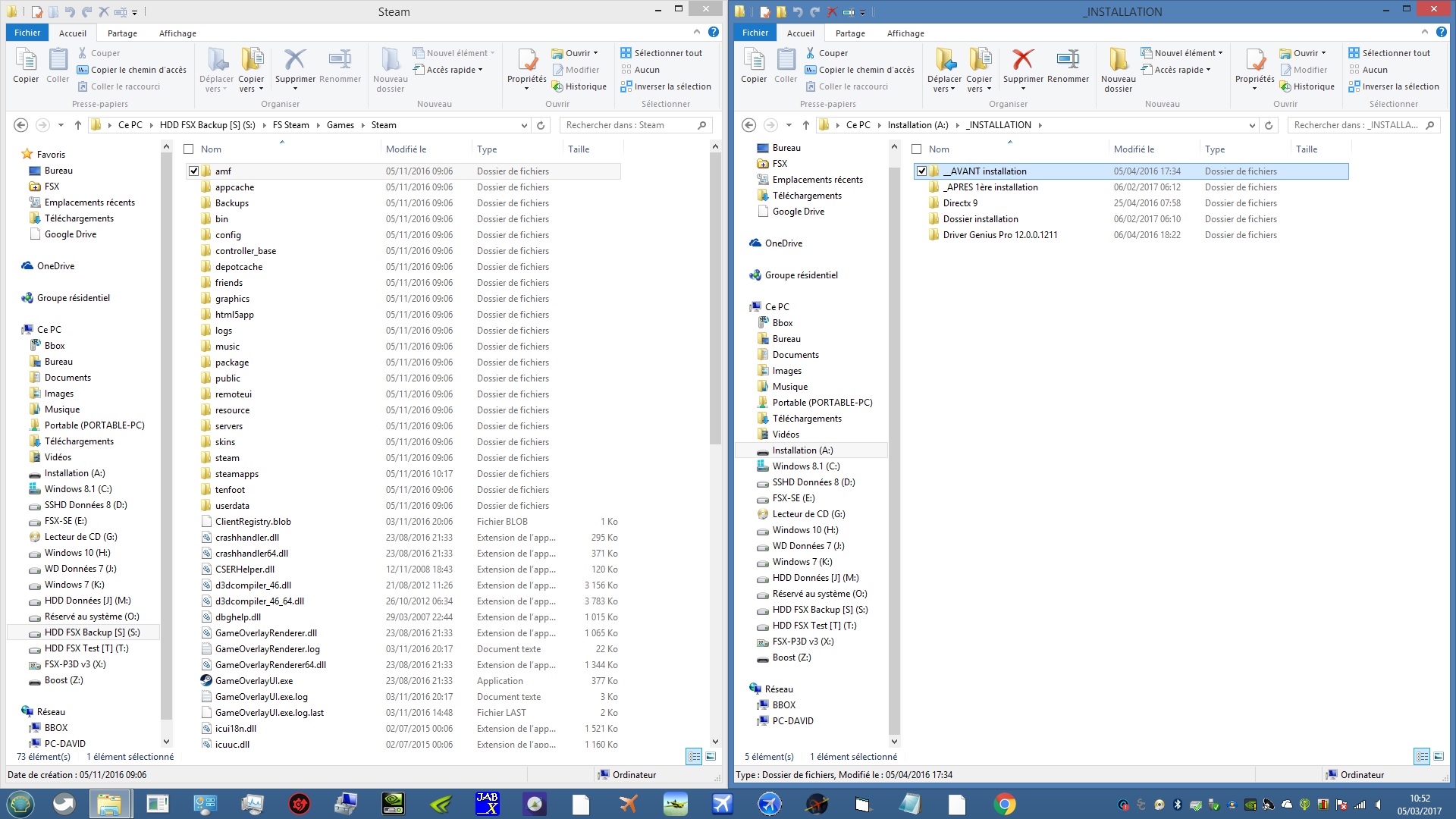The image size is (1456, 819).
Task: Click Renommer icon in _INSTALLATION window
Action: click(1068, 65)
